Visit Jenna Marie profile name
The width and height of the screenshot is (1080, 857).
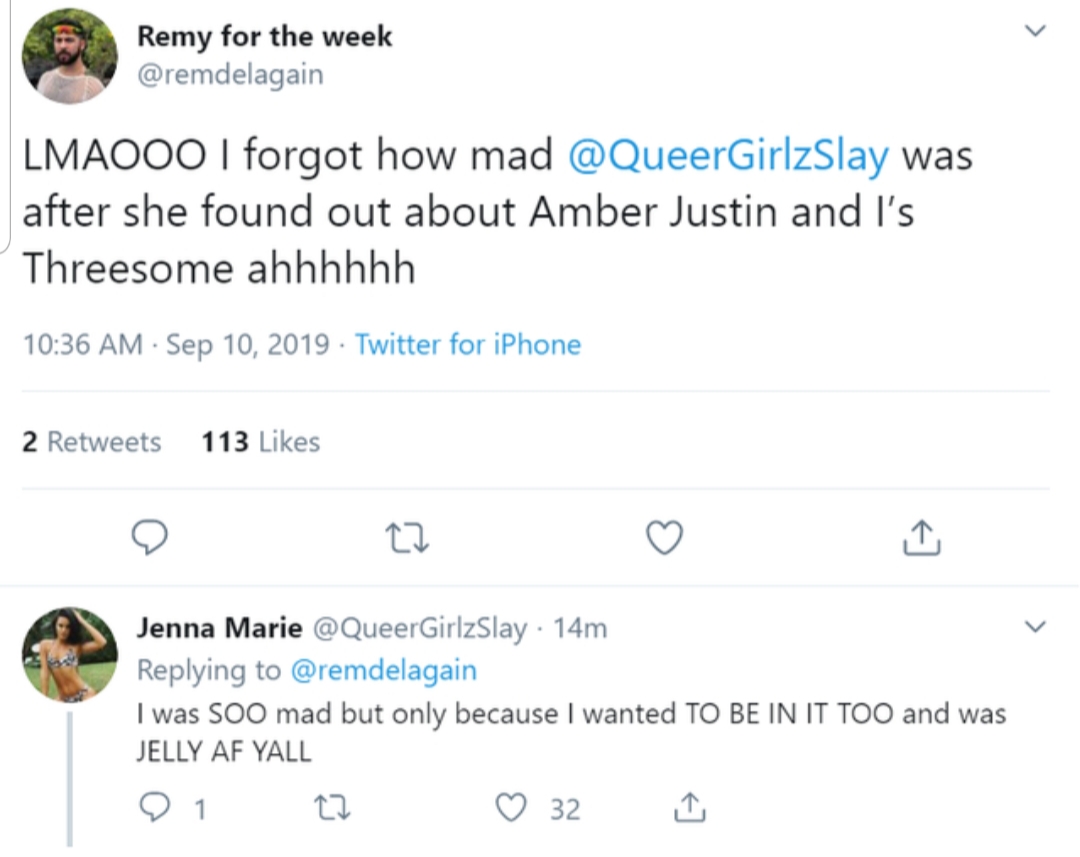pos(219,628)
